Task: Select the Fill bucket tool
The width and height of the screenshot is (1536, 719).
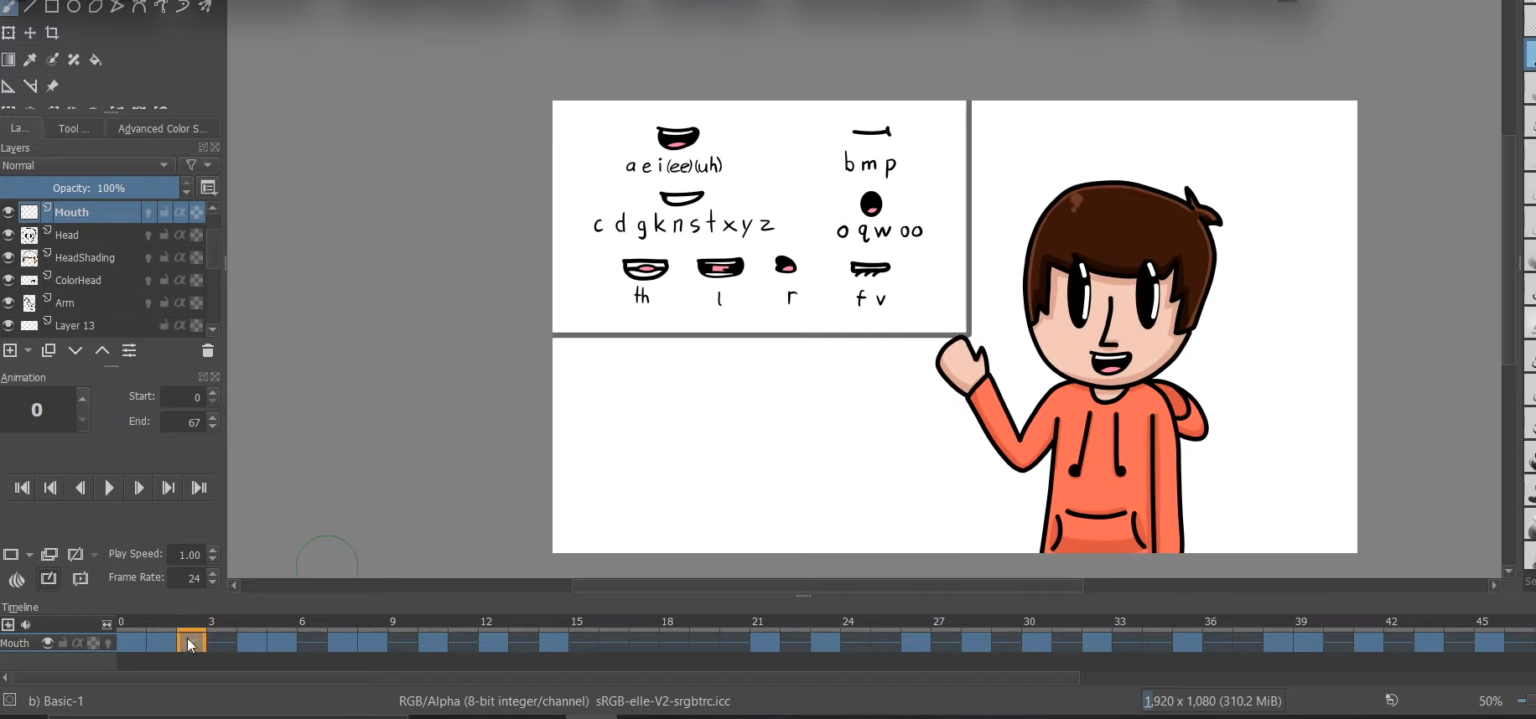Action: pos(96,60)
